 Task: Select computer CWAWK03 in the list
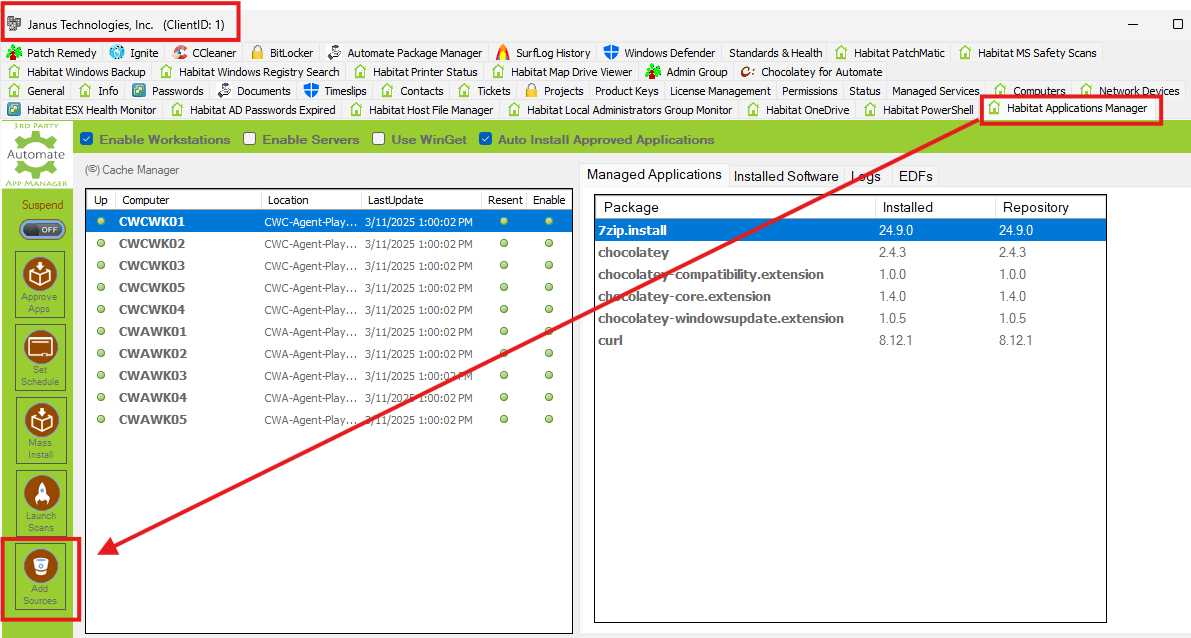(x=153, y=376)
